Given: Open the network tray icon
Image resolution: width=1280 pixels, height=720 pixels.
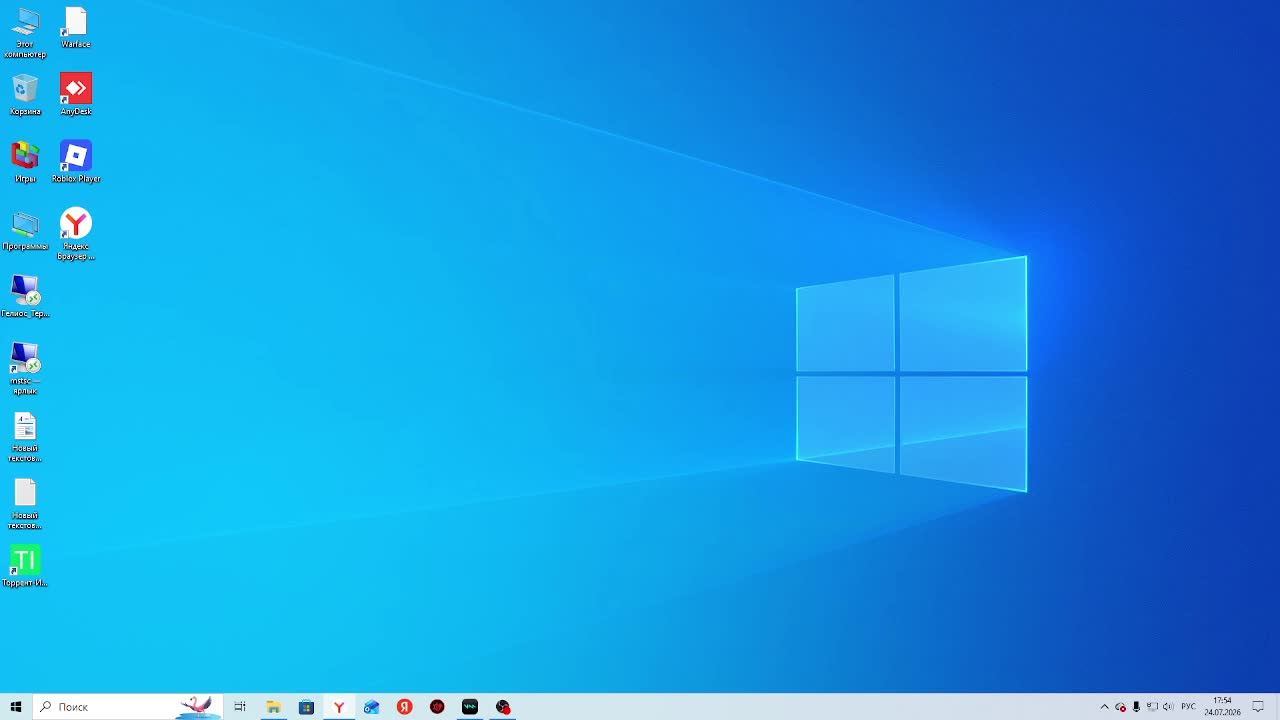Looking at the screenshot, I should [1152, 707].
